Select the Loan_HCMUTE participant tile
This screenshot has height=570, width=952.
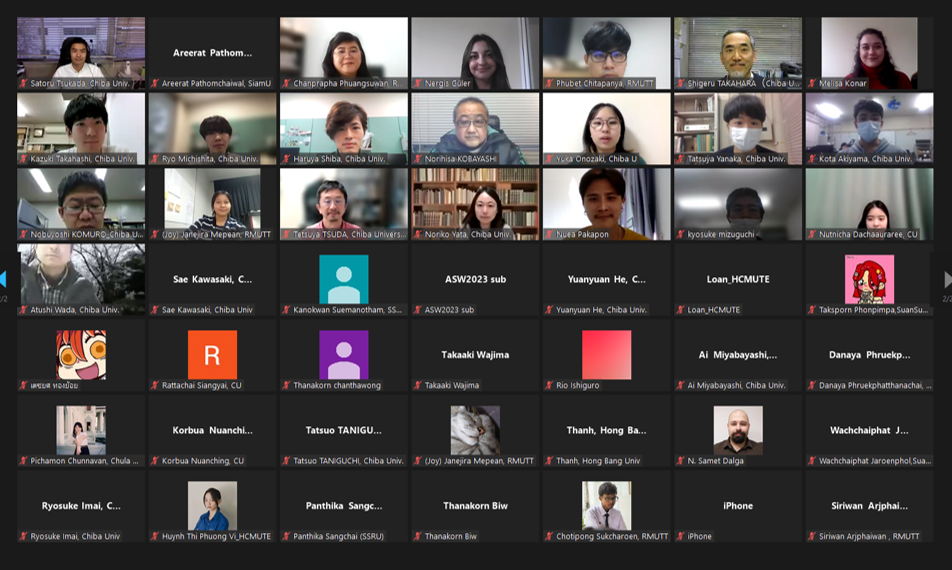[x=738, y=280]
